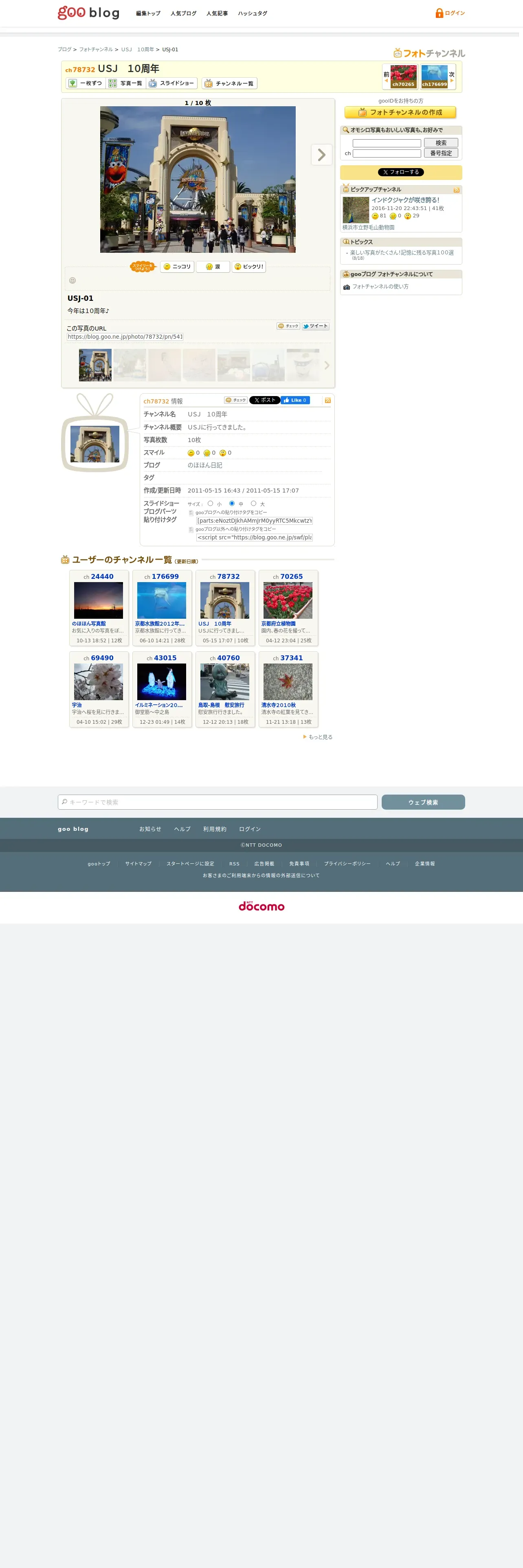
Task: Click the Facebook Like button
Action: pos(295,401)
